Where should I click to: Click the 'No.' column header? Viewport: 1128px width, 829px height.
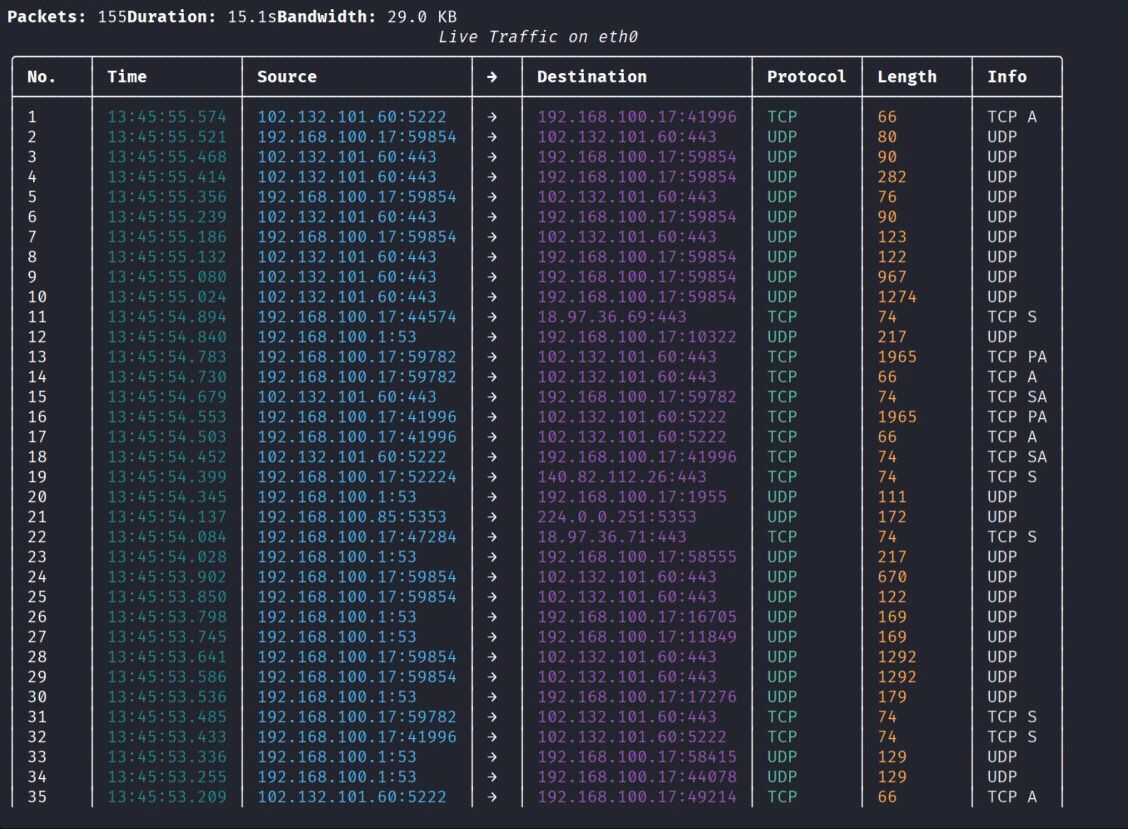click(41, 76)
